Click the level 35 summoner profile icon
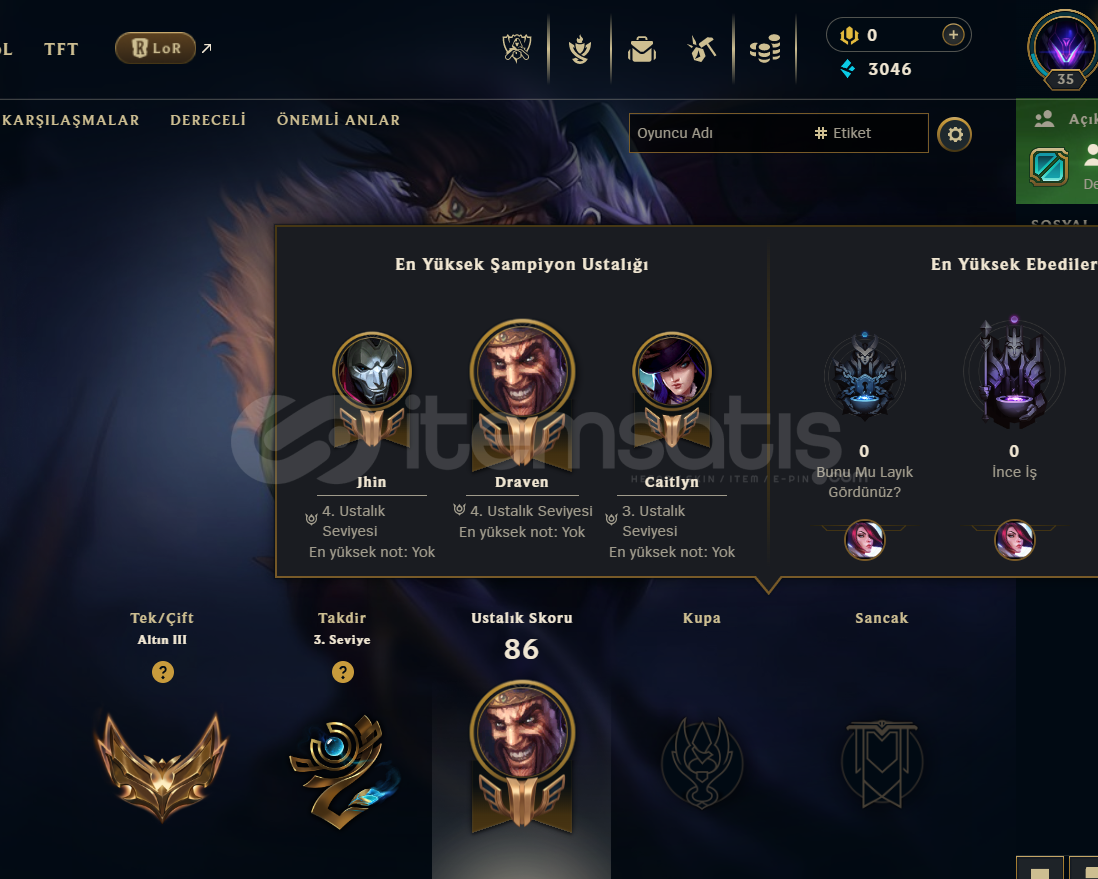Image resolution: width=1098 pixels, height=879 pixels. 1064,48
